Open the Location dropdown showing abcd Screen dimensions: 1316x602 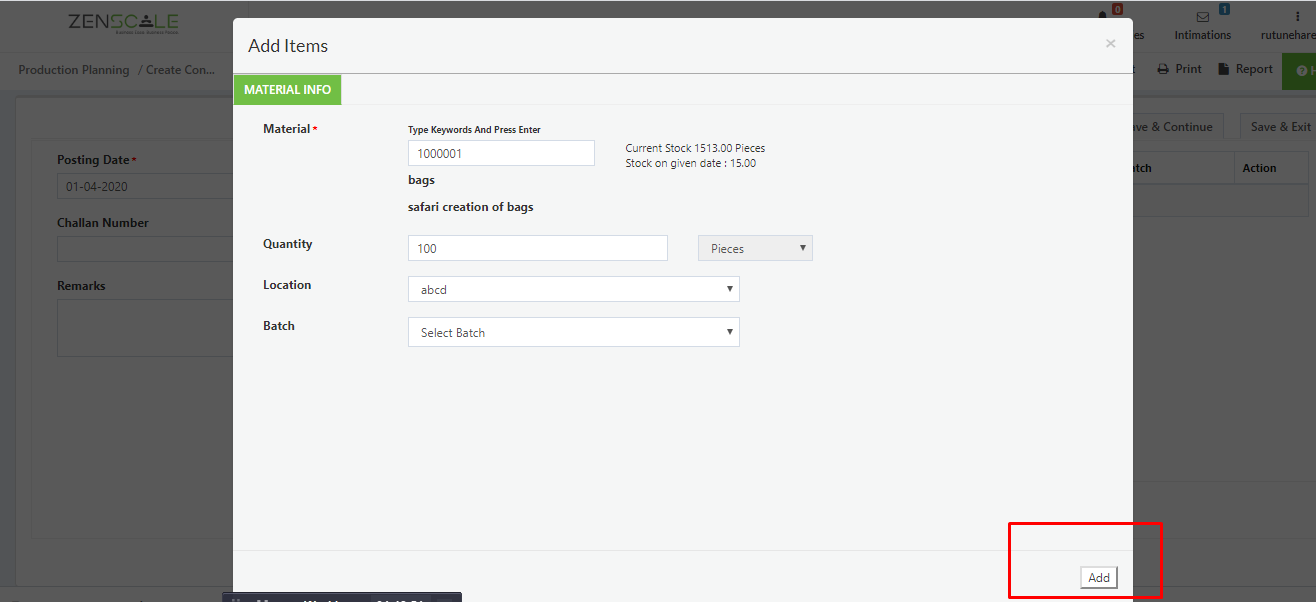pyautogui.click(x=574, y=289)
